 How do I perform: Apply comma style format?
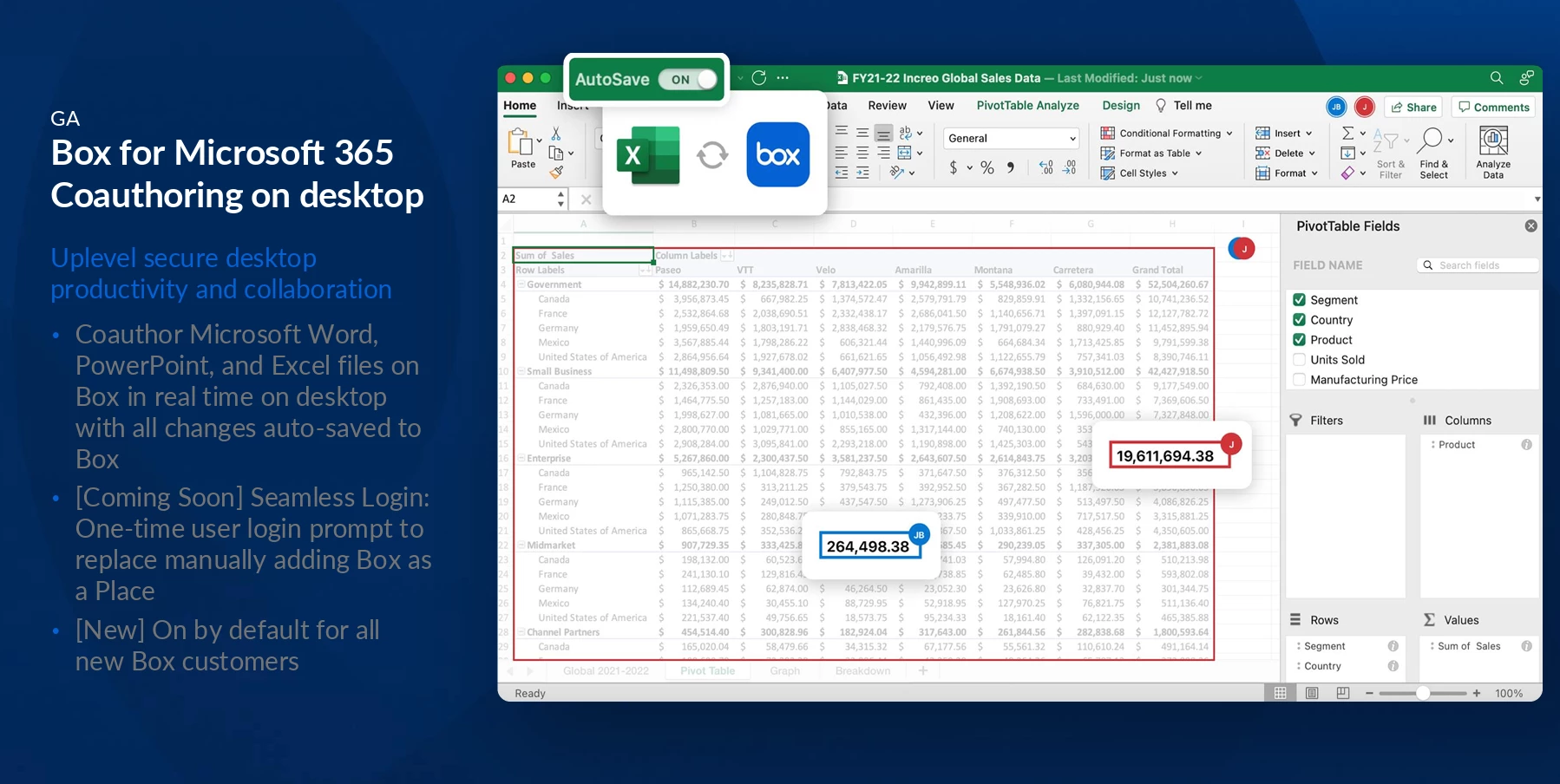(x=1011, y=167)
